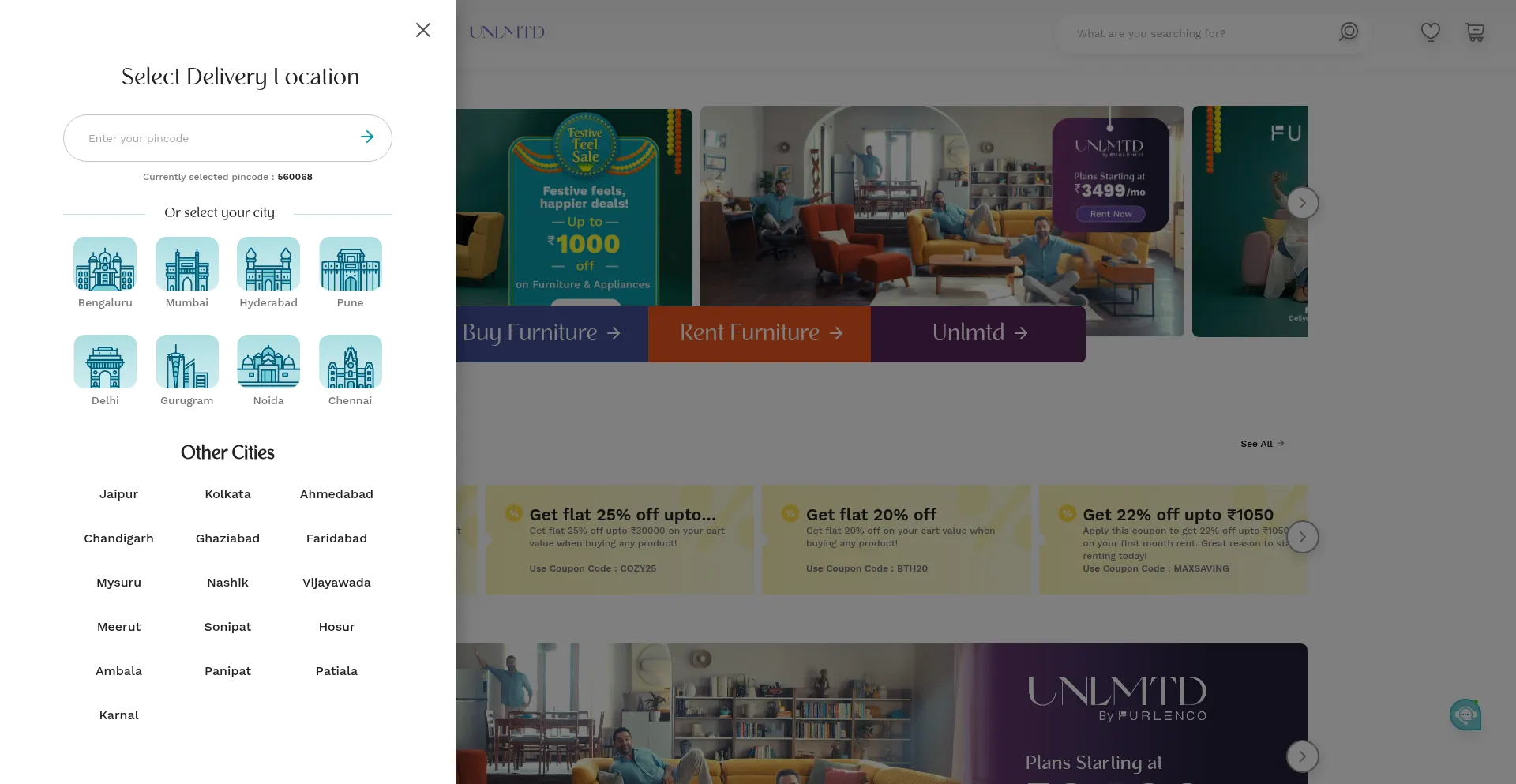The height and width of the screenshot is (784, 1516).
Task: Click the Enter your pincode field
Action: click(x=213, y=138)
